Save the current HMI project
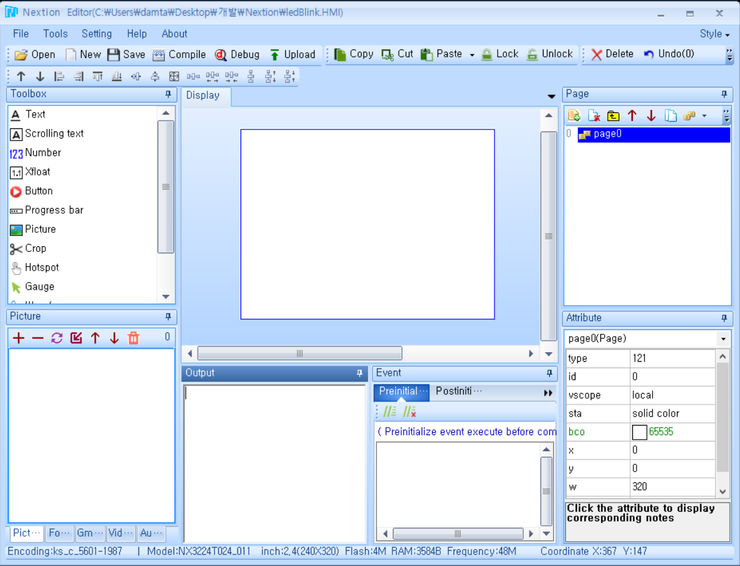Viewport: 740px width, 566px height. click(126, 55)
